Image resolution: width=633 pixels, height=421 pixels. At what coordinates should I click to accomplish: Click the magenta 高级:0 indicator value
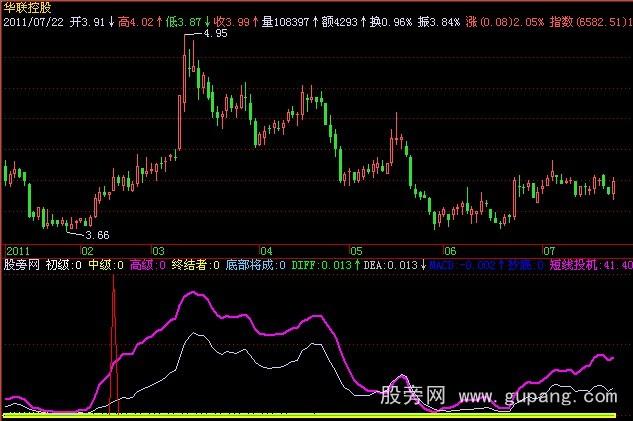pyautogui.click(x=148, y=265)
